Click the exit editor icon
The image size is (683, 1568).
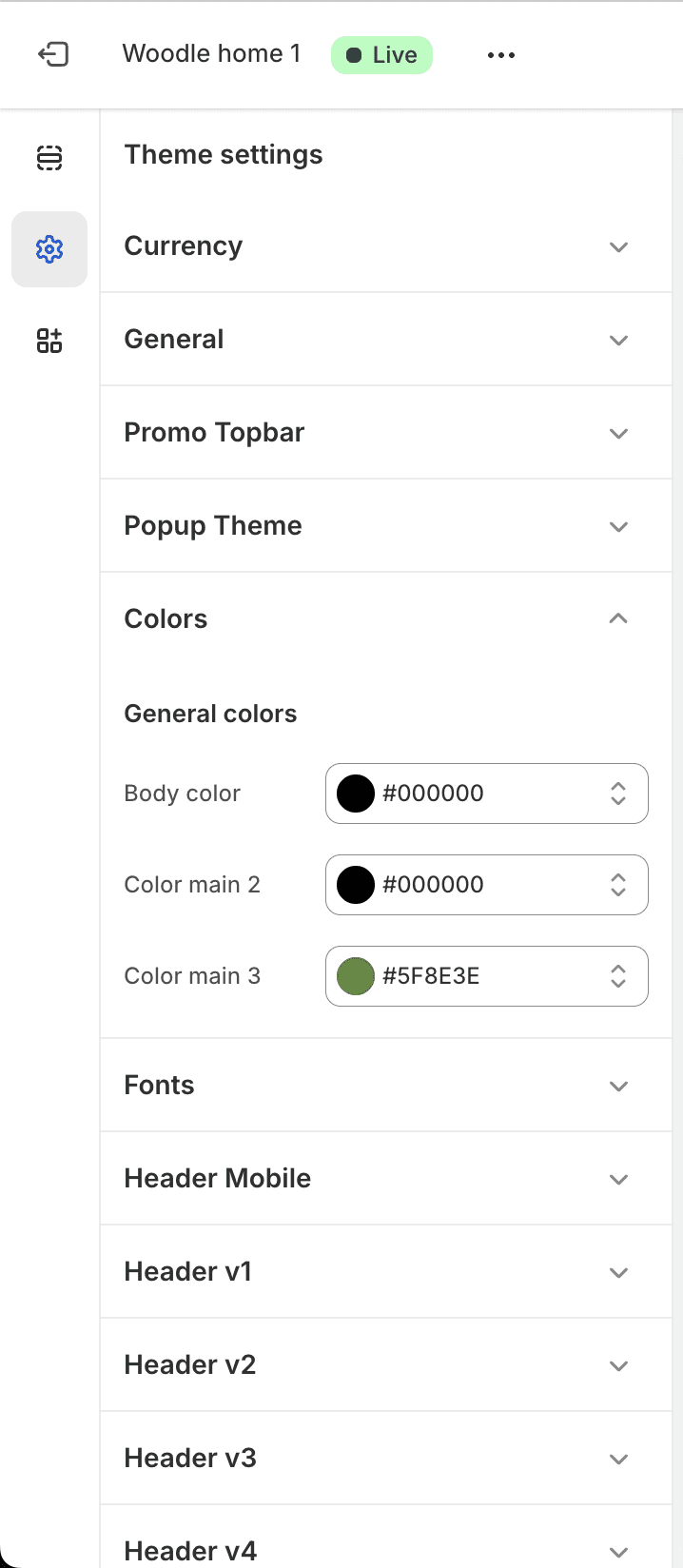click(52, 54)
